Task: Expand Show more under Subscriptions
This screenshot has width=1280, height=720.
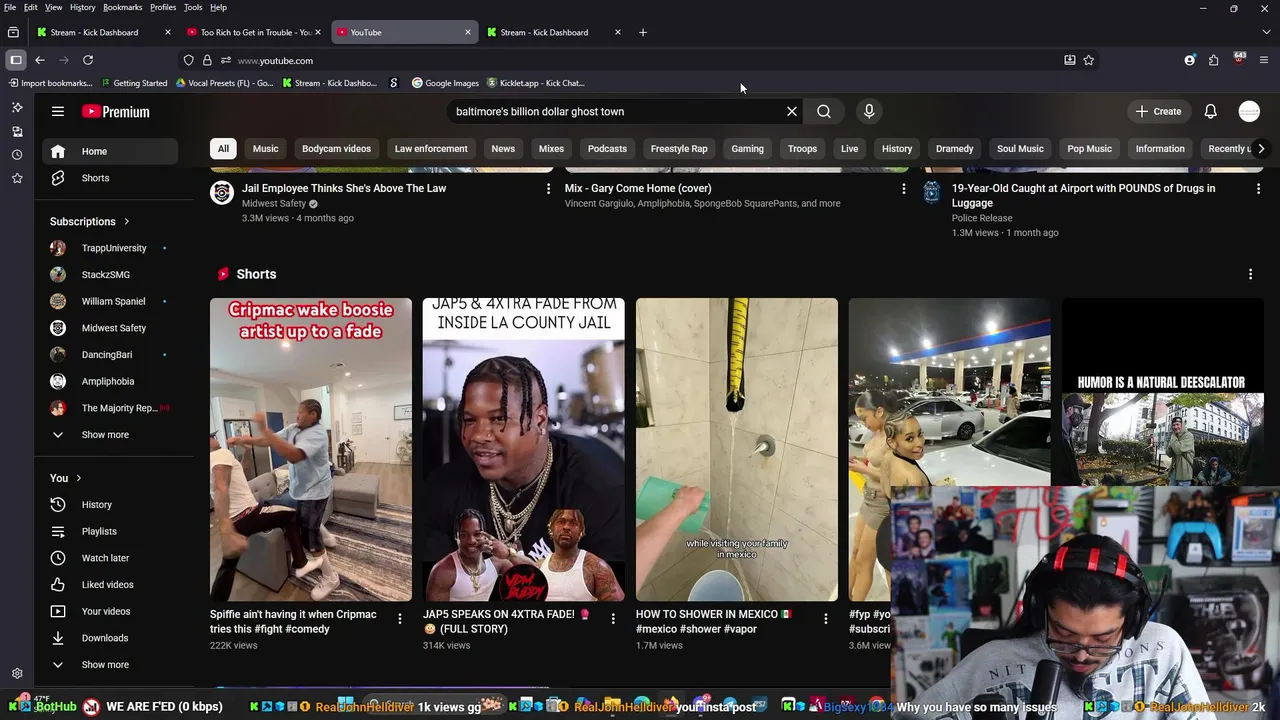Action: (110, 435)
